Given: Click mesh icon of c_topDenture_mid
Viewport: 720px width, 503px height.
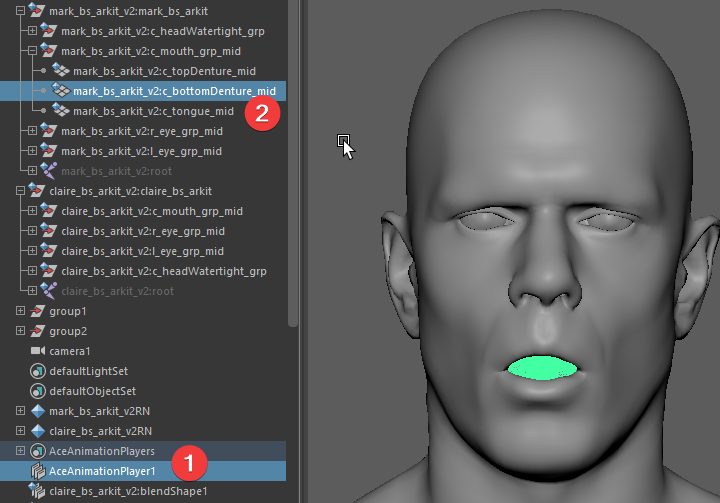Looking at the screenshot, I should 61,70.
